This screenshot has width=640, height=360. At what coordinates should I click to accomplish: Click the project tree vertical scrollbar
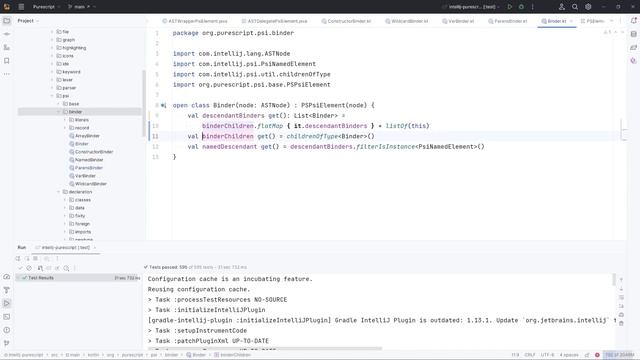143,104
